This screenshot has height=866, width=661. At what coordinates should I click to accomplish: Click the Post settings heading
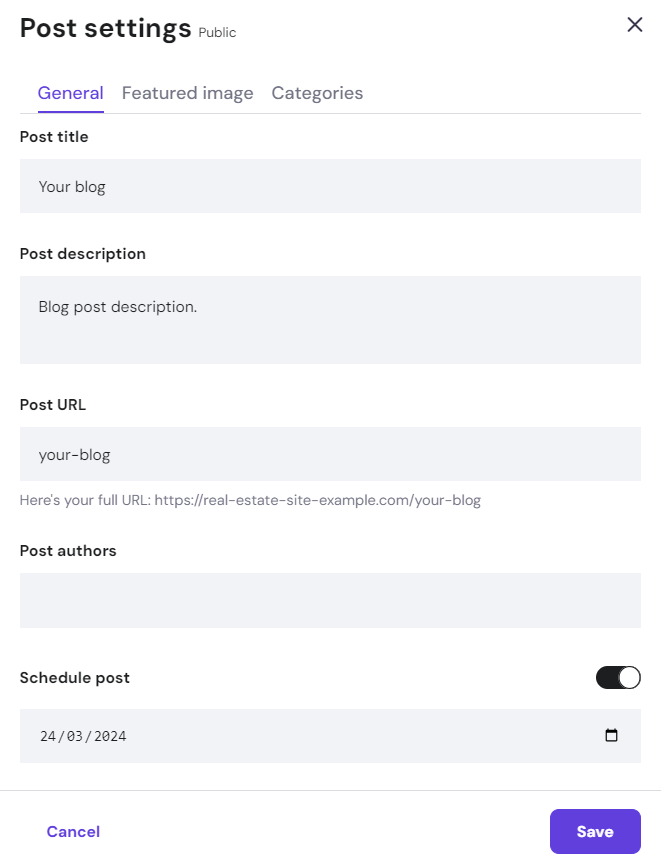[x=105, y=28]
